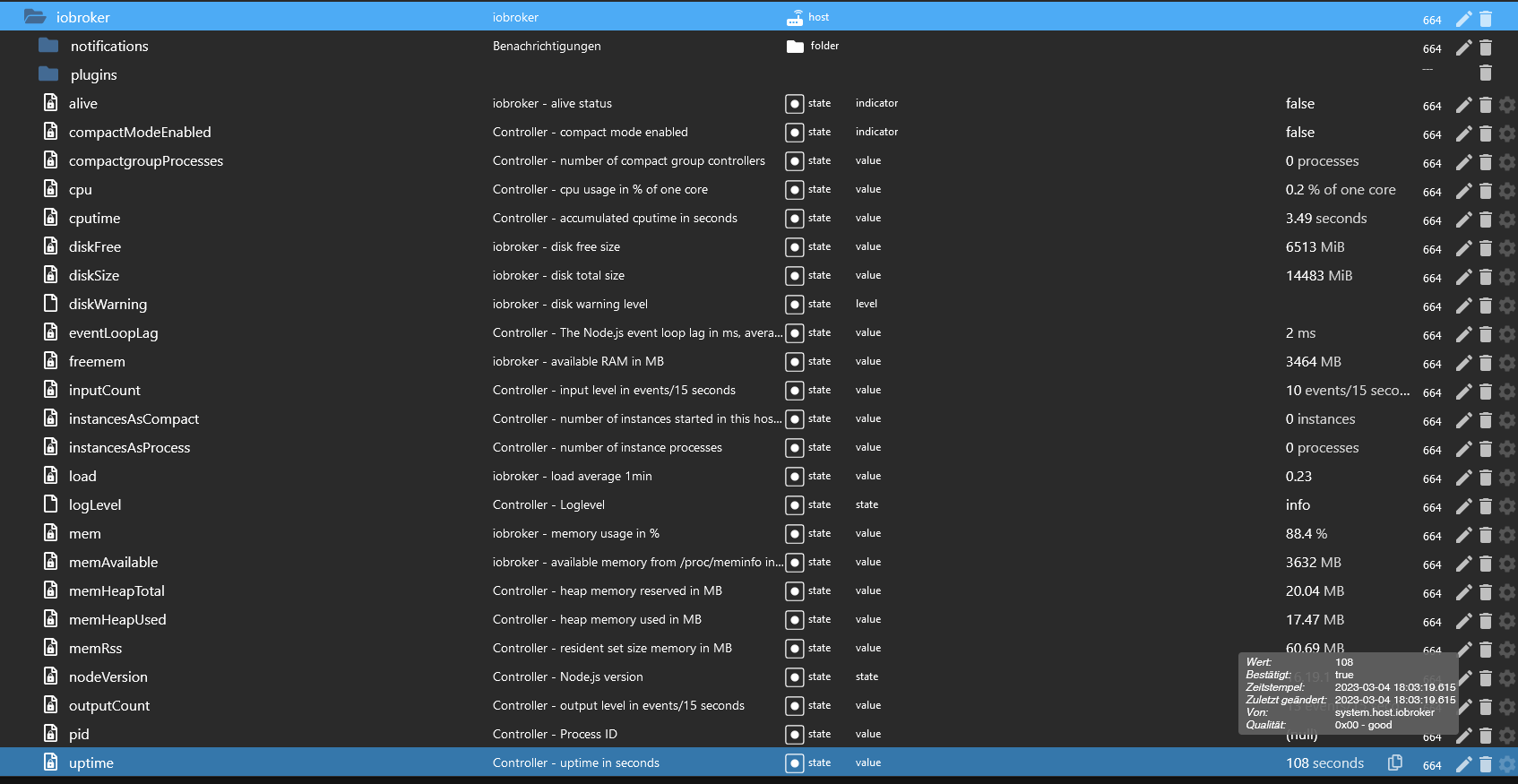Select the nodeVersion tree row
The image size is (1518, 784).
tap(759, 676)
